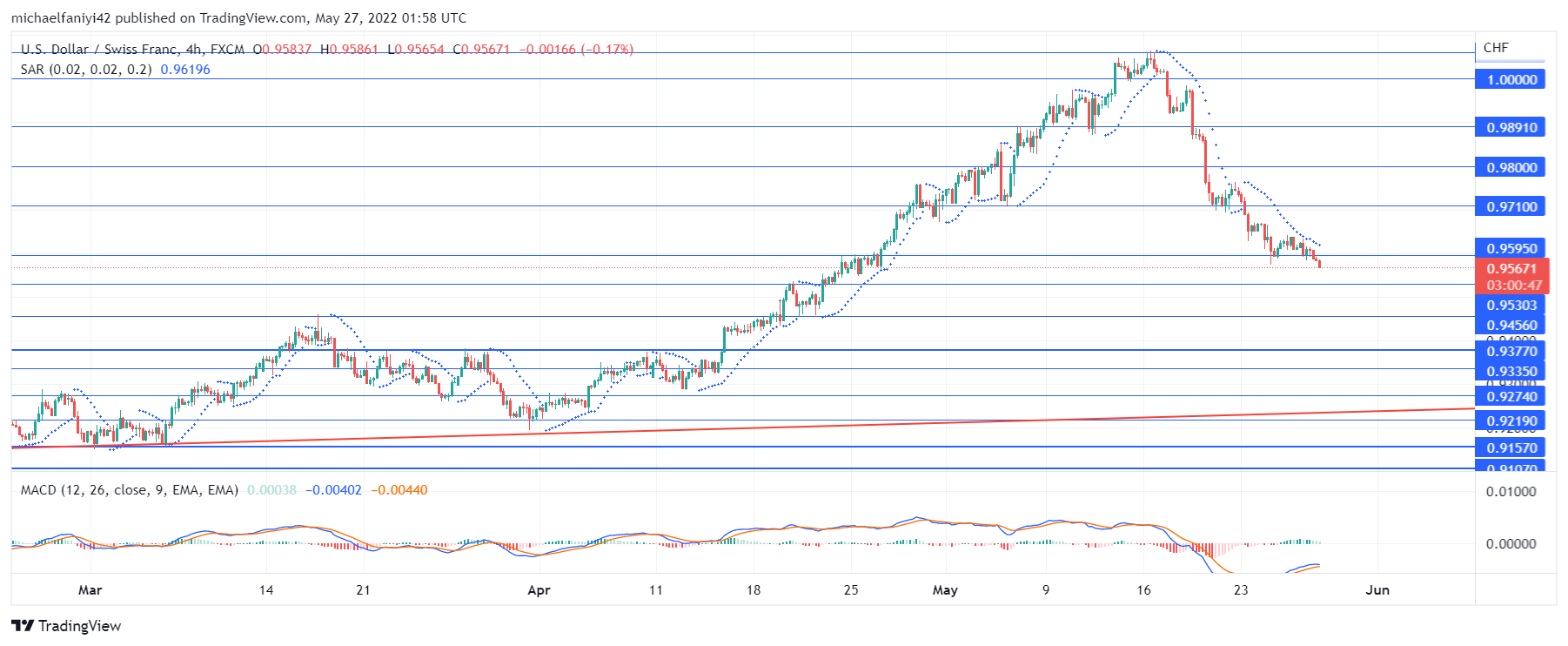Click the 0.91570 price level label

(x=1511, y=448)
